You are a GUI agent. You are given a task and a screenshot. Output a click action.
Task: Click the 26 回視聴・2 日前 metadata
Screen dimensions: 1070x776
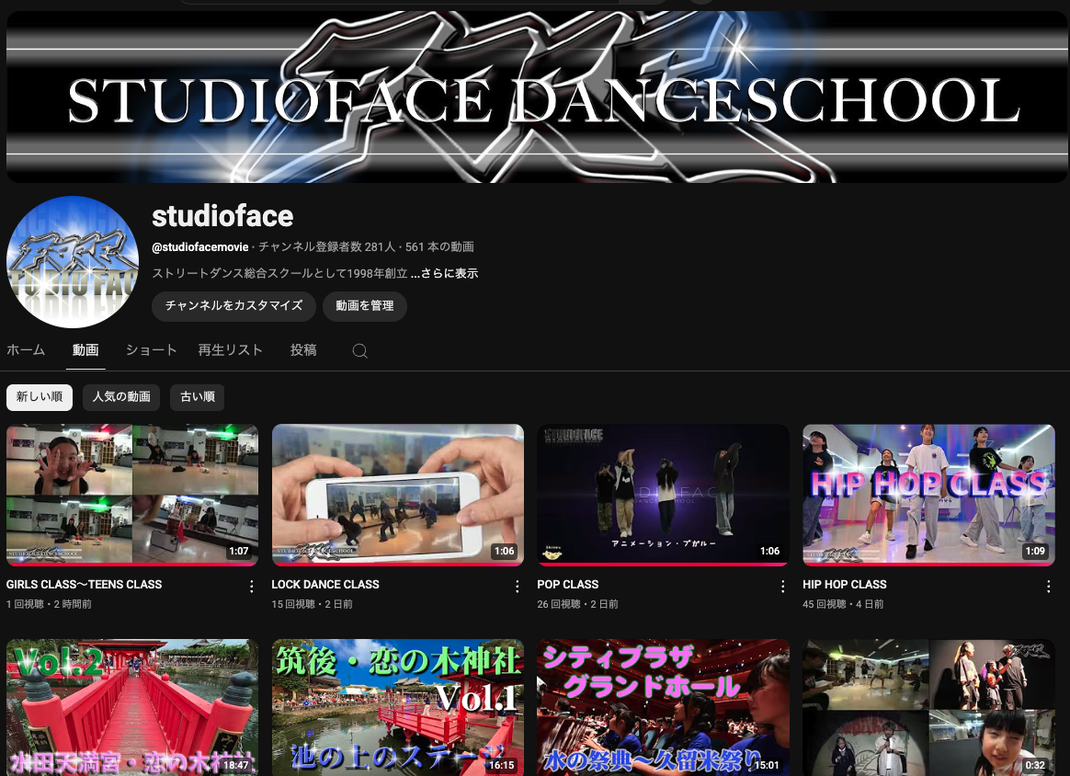577,604
